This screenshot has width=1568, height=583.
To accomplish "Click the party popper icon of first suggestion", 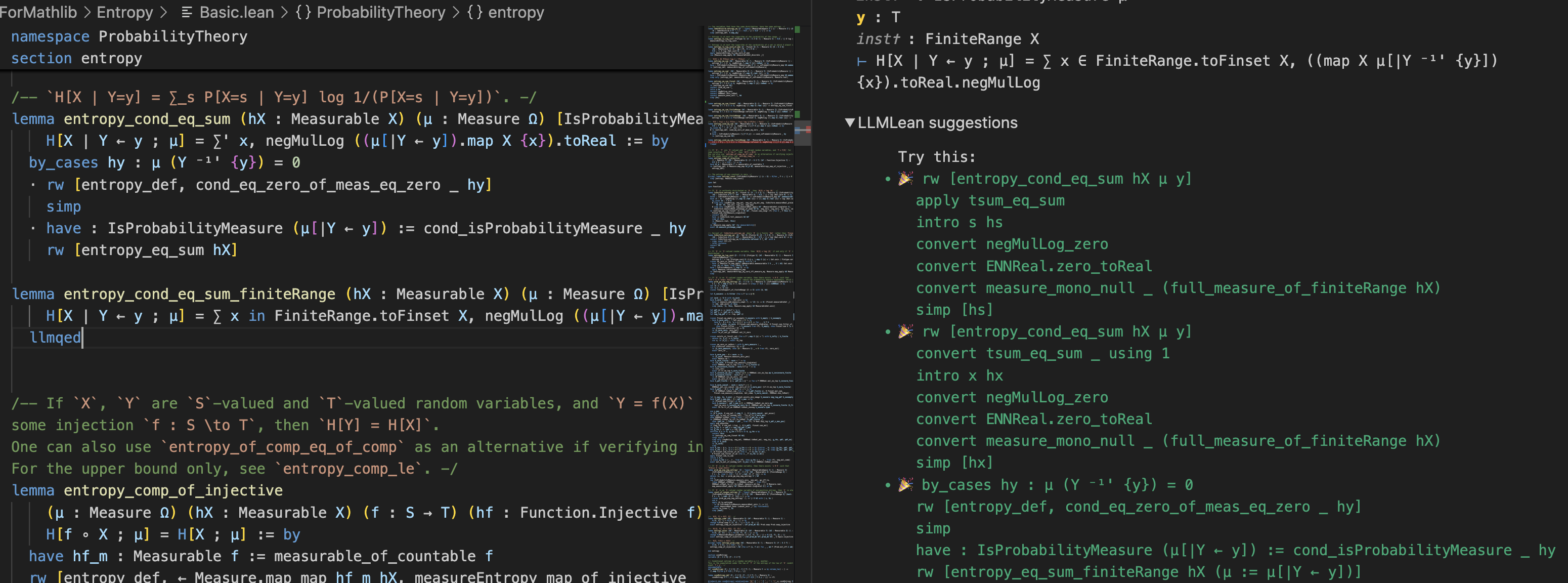I will click(x=906, y=179).
